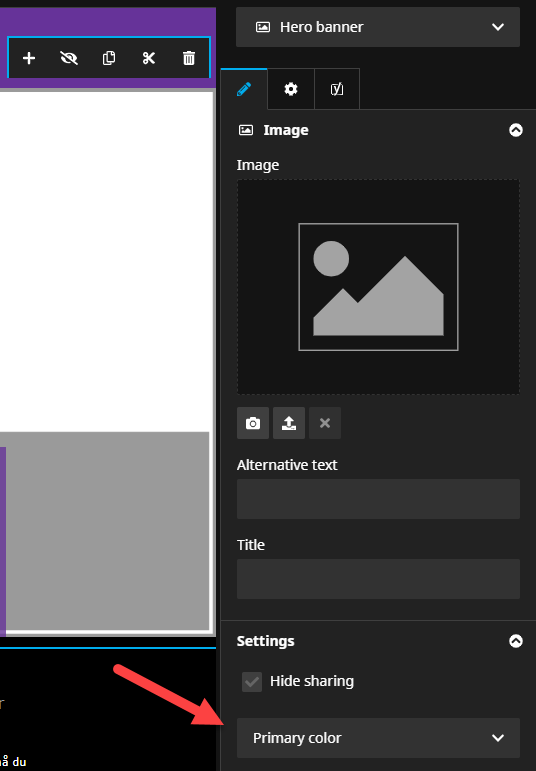Open the Hero banner block dropdown

(x=378, y=27)
